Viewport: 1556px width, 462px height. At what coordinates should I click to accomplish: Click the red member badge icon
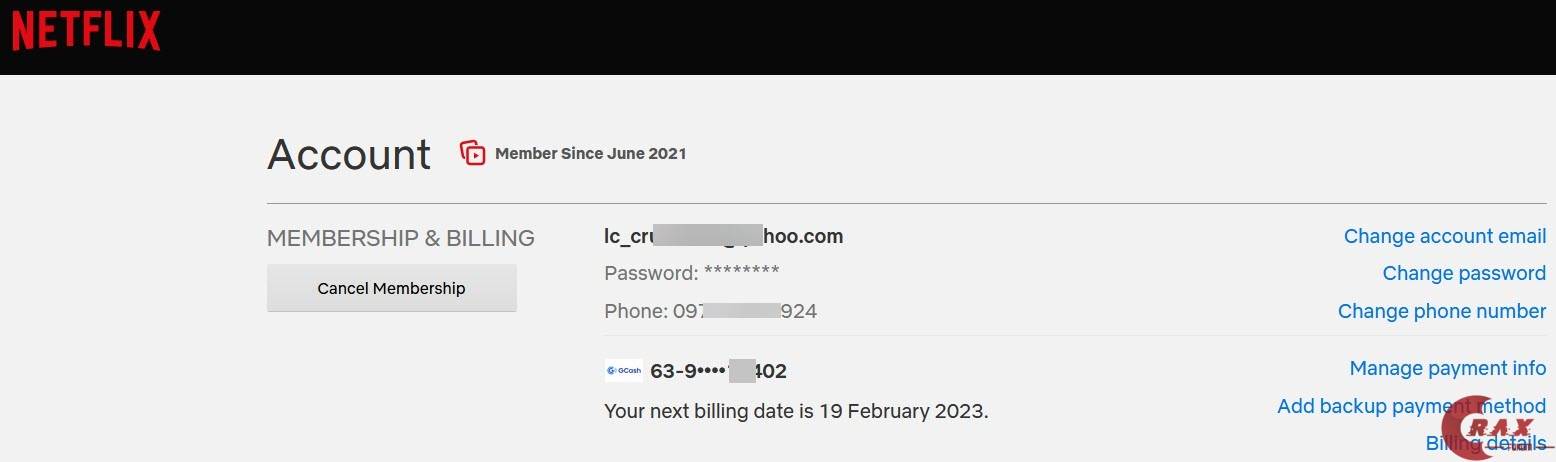(472, 153)
